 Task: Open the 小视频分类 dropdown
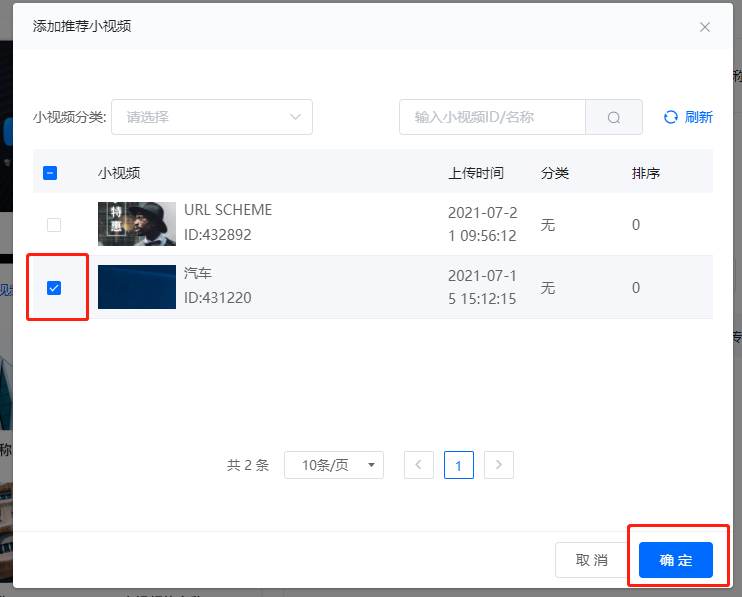212,117
